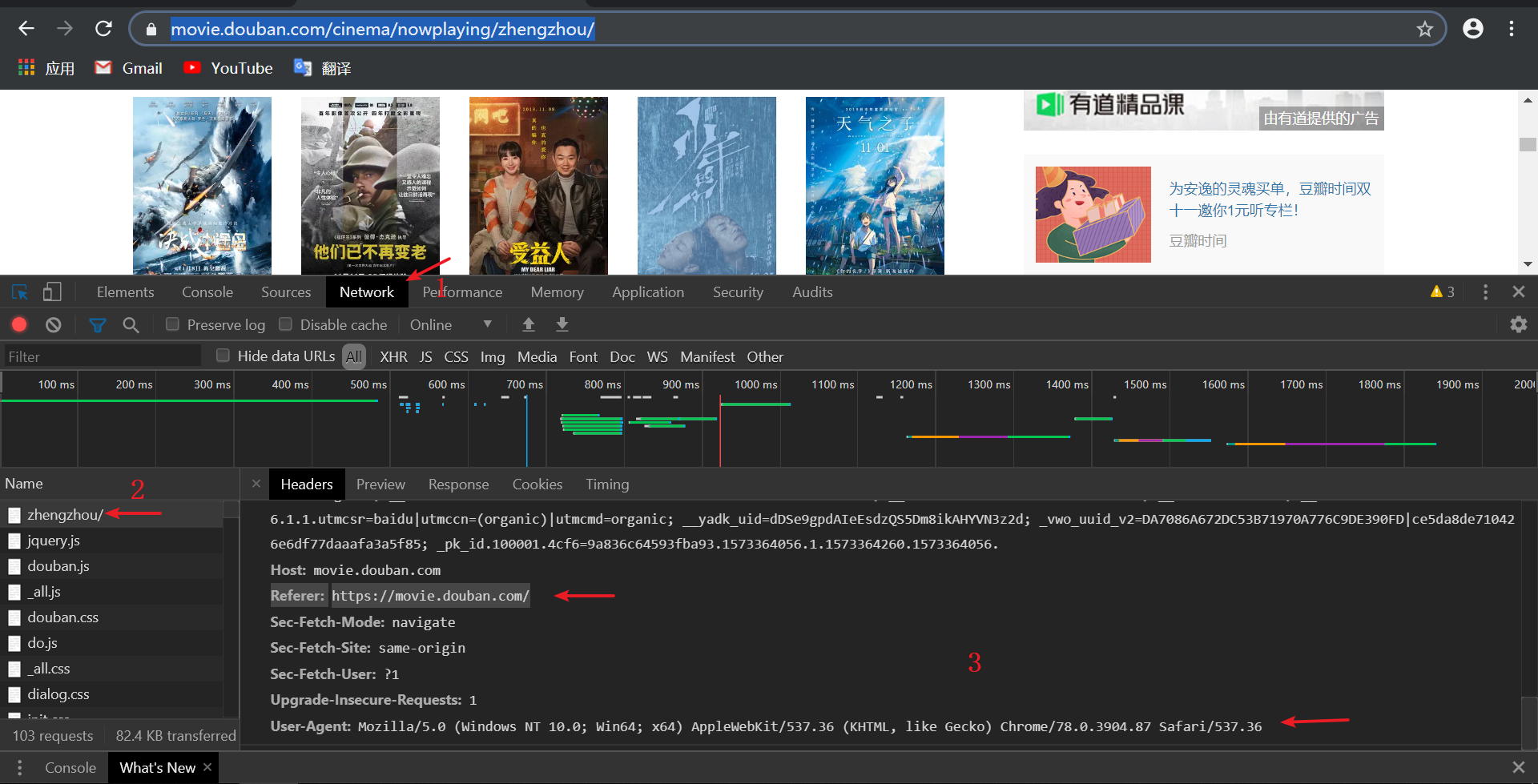Switch to Sources tab
1538x784 pixels.
[286, 292]
